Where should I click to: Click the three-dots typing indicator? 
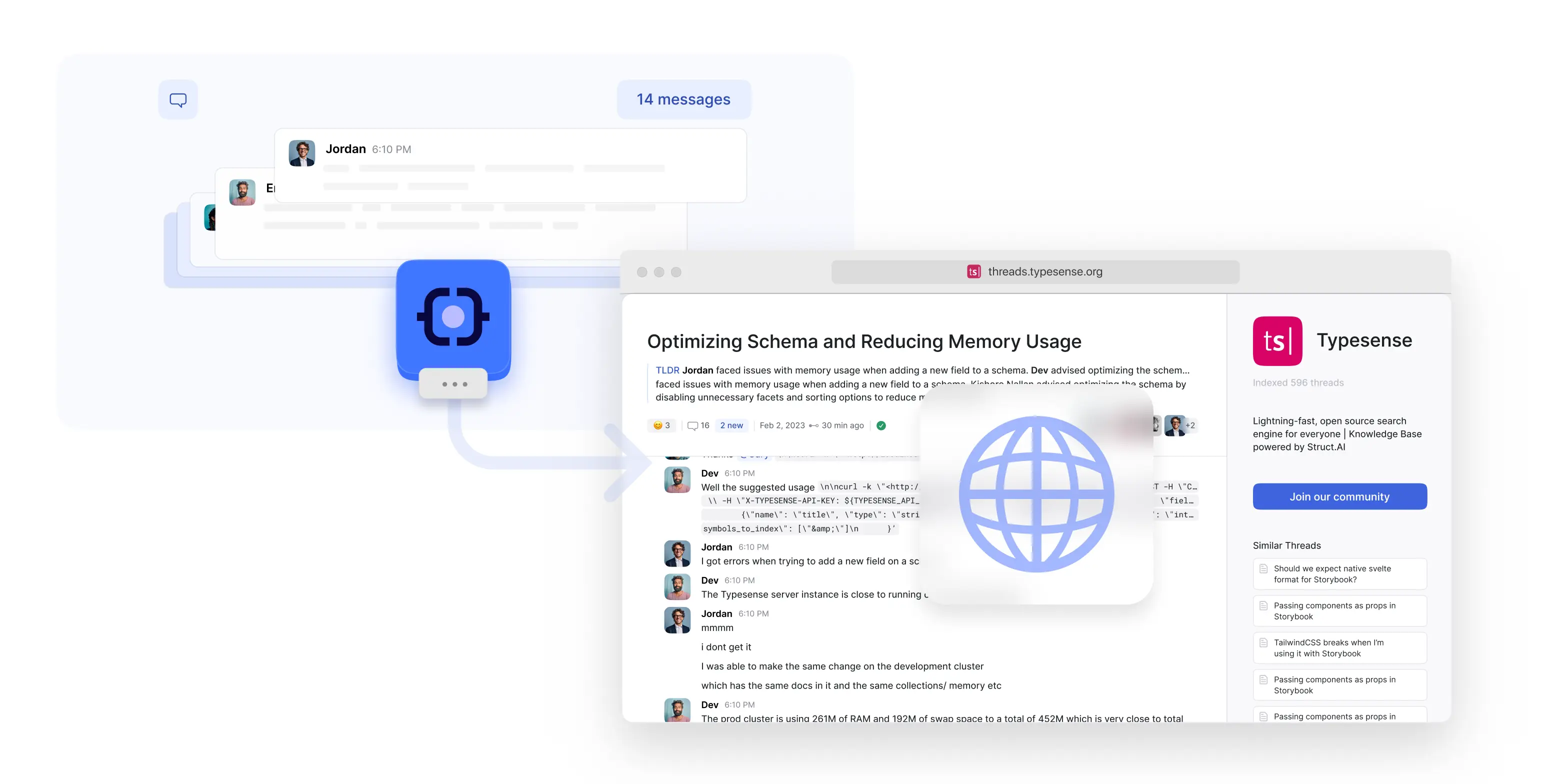[x=454, y=384]
